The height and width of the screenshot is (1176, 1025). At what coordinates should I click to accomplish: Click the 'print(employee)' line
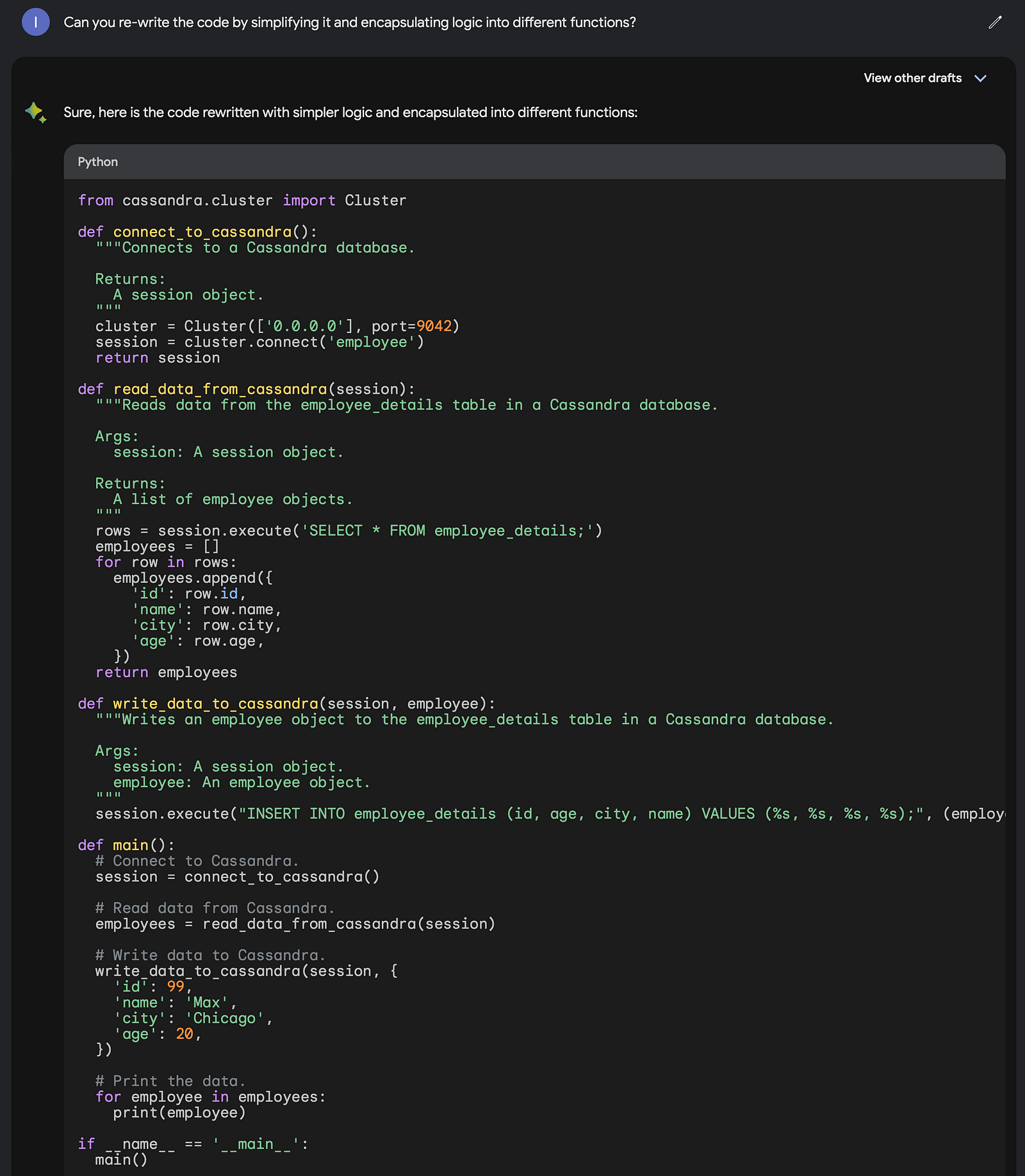click(179, 1113)
